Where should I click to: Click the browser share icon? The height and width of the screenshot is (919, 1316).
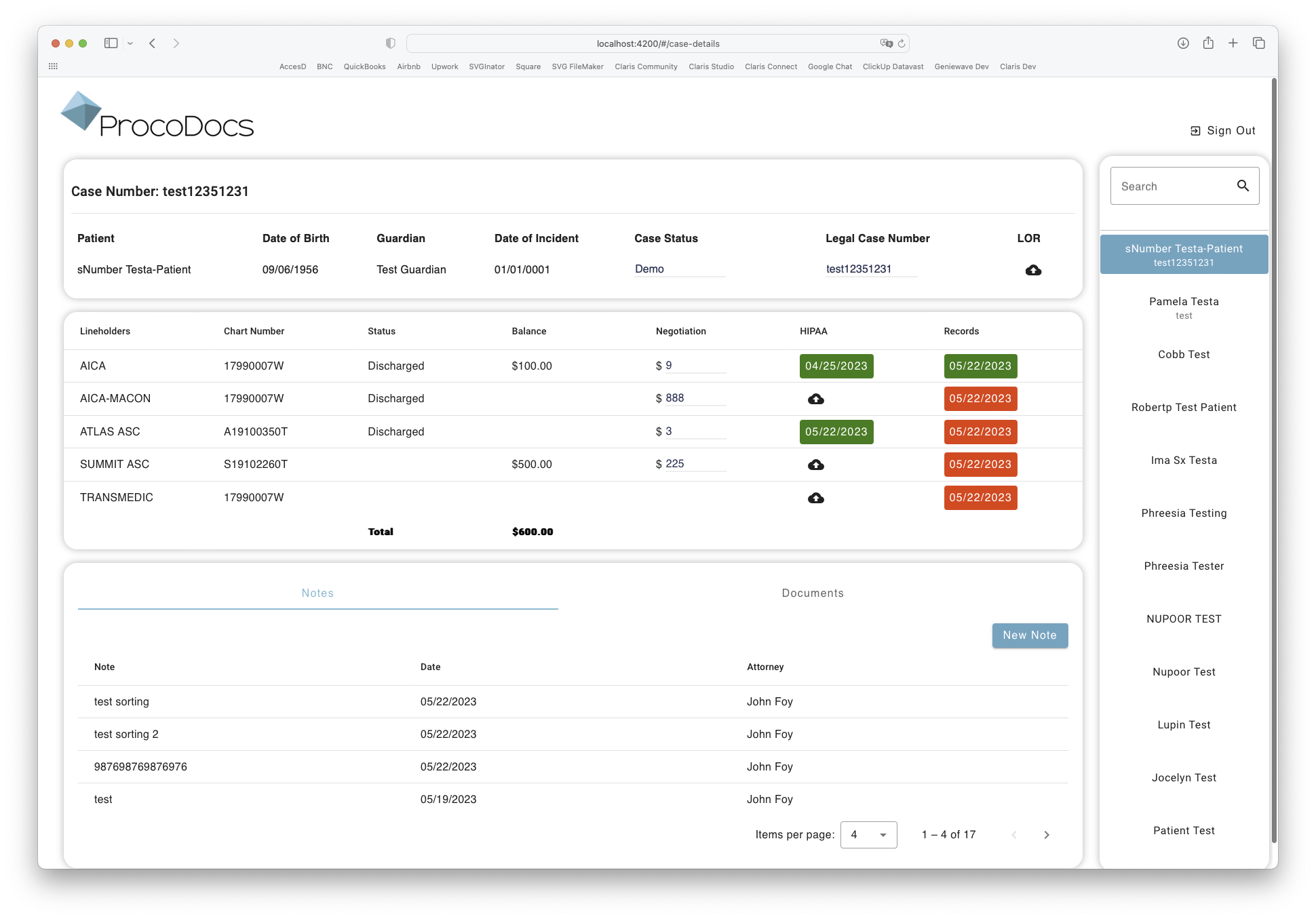(1208, 43)
